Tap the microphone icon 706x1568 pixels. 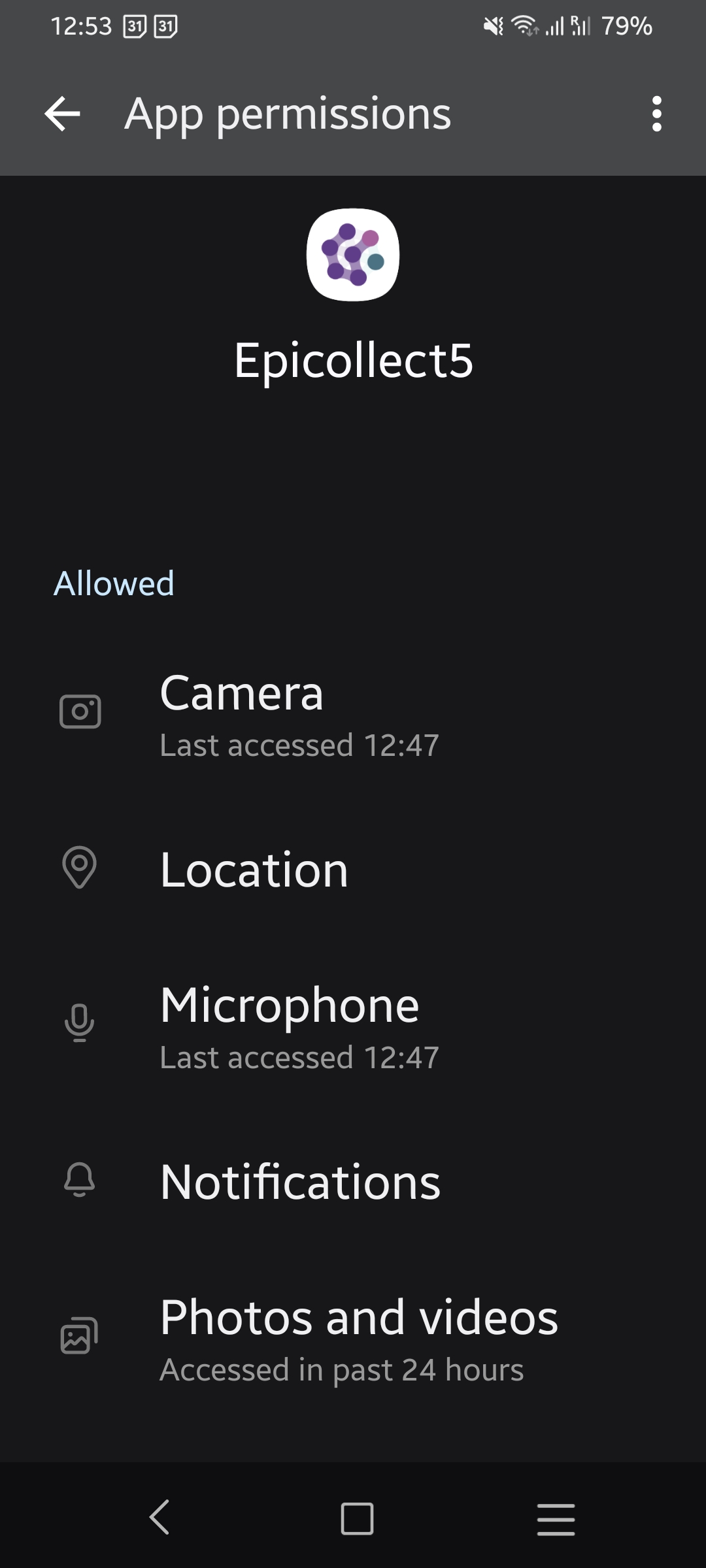(x=80, y=1022)
